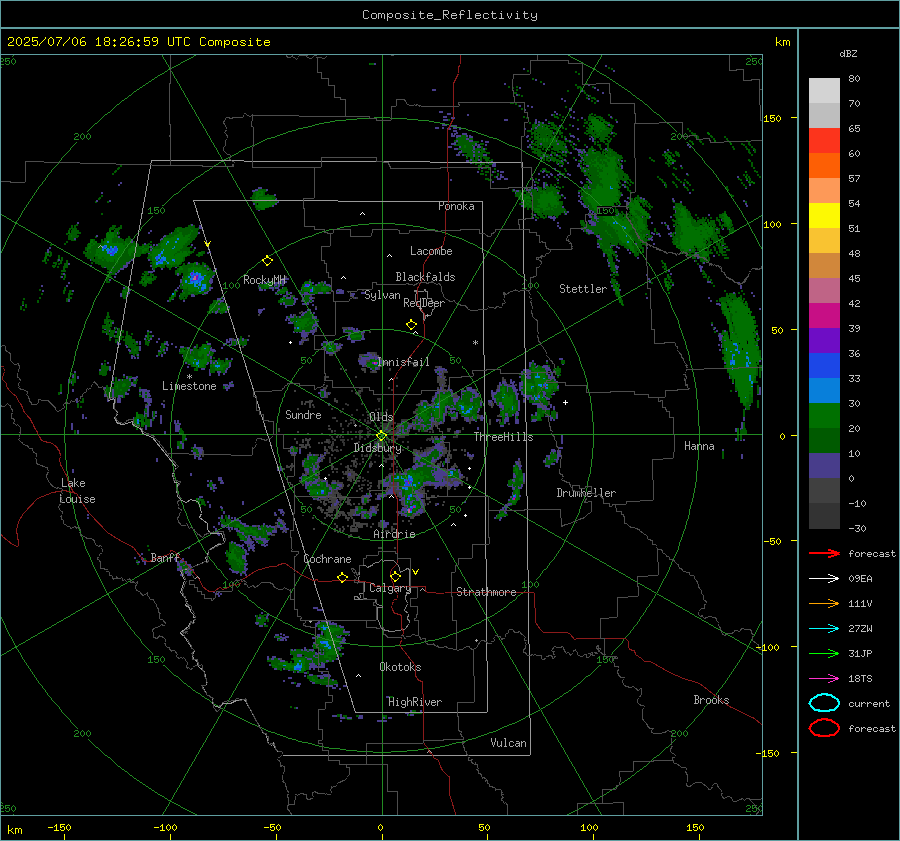
Task: Click the red swatch in dBZ scale
Action: point(824,141)
